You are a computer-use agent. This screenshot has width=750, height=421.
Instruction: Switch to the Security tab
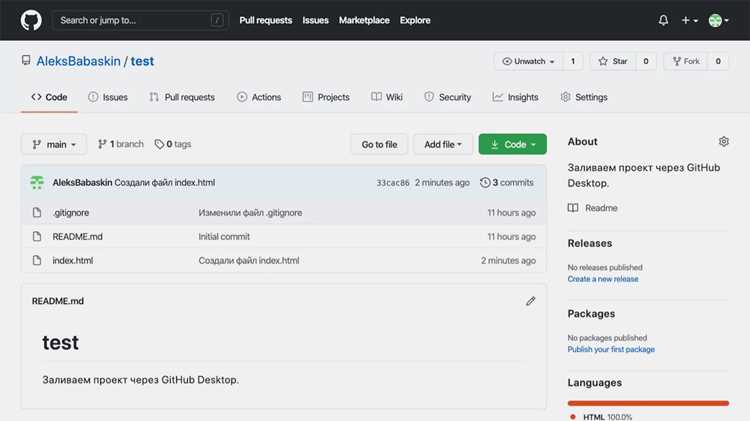click(x=448, y=97)
